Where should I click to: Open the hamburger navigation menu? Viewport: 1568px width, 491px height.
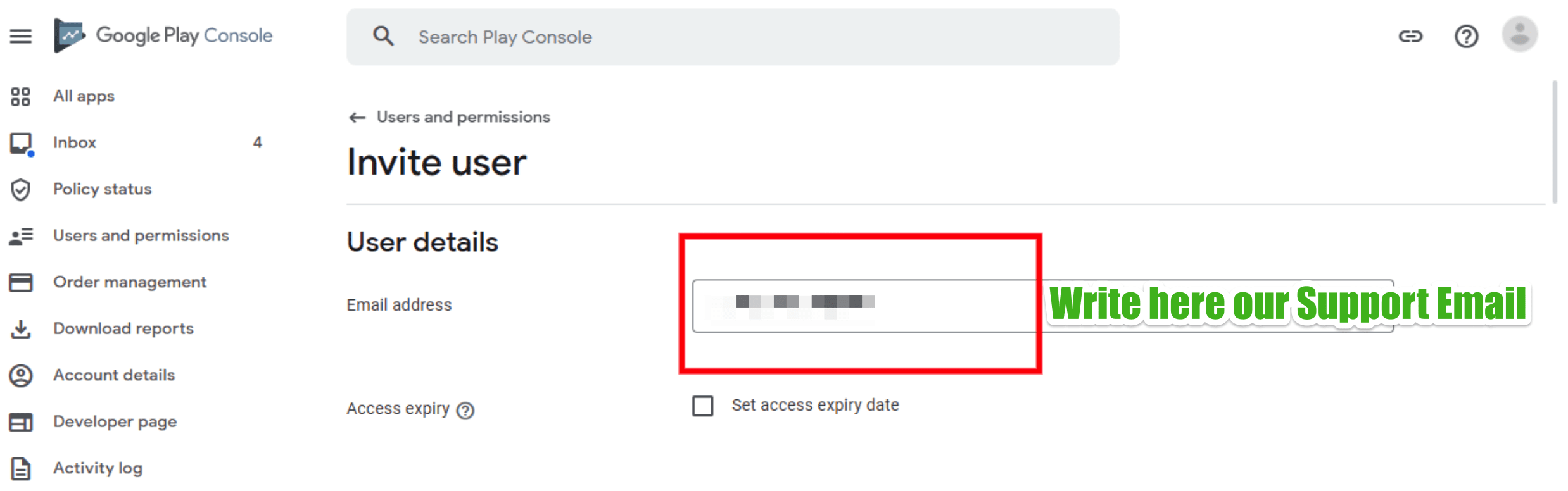click(20, 36)
